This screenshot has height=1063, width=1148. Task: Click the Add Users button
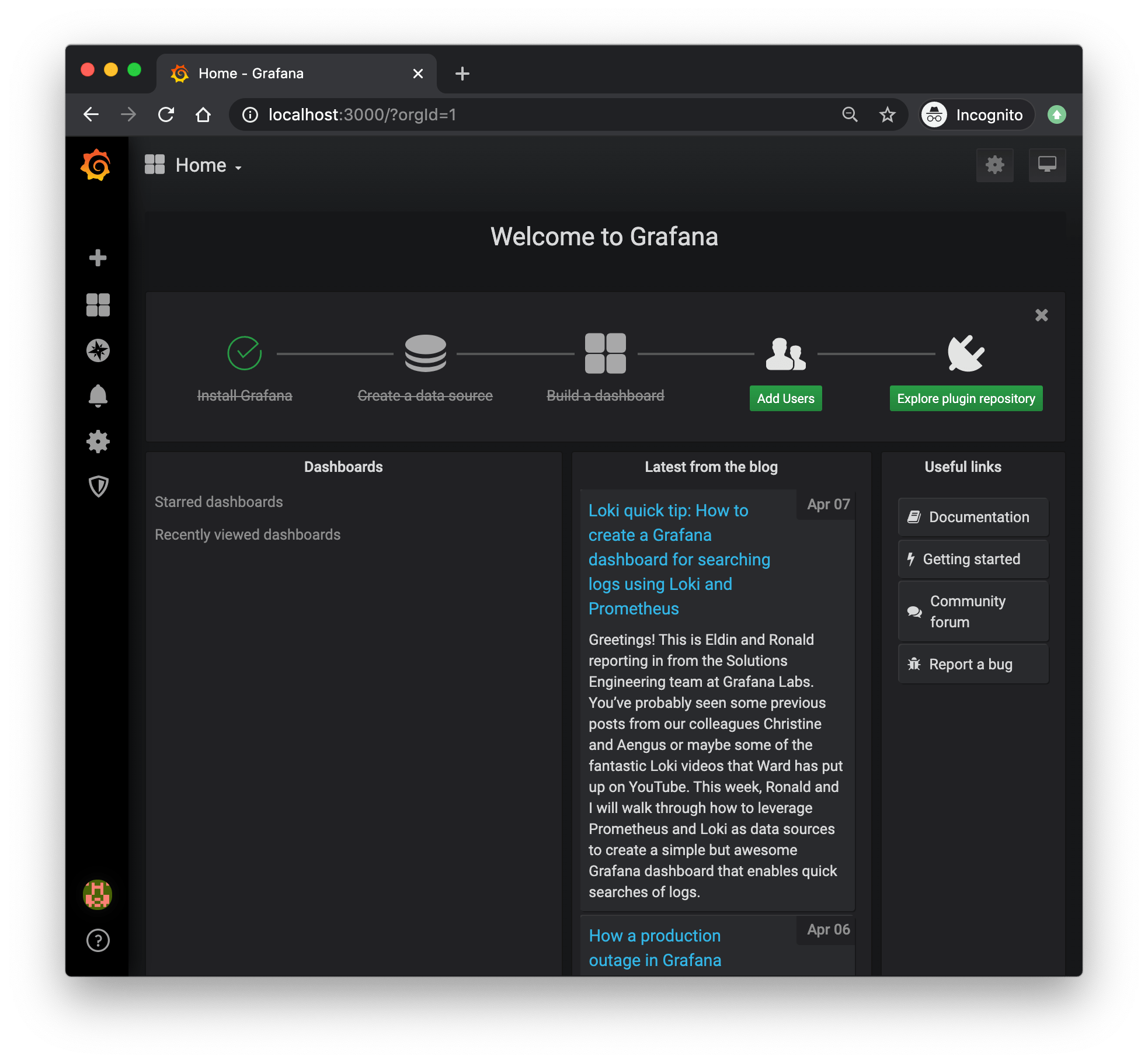click(786, 398)
